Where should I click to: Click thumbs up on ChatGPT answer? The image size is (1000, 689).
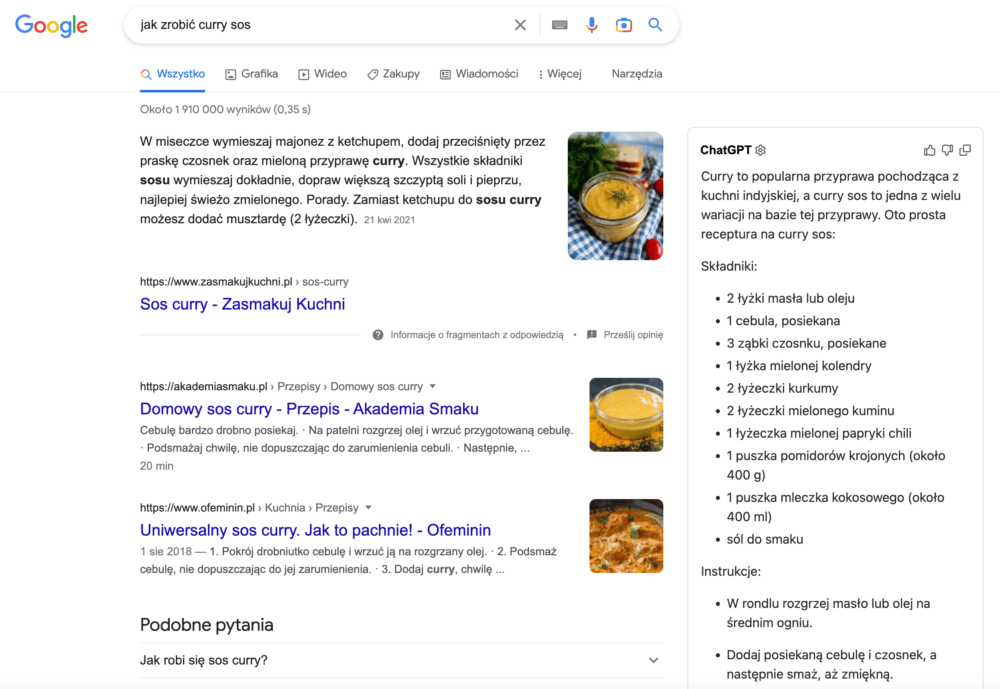tap(930, 151)
